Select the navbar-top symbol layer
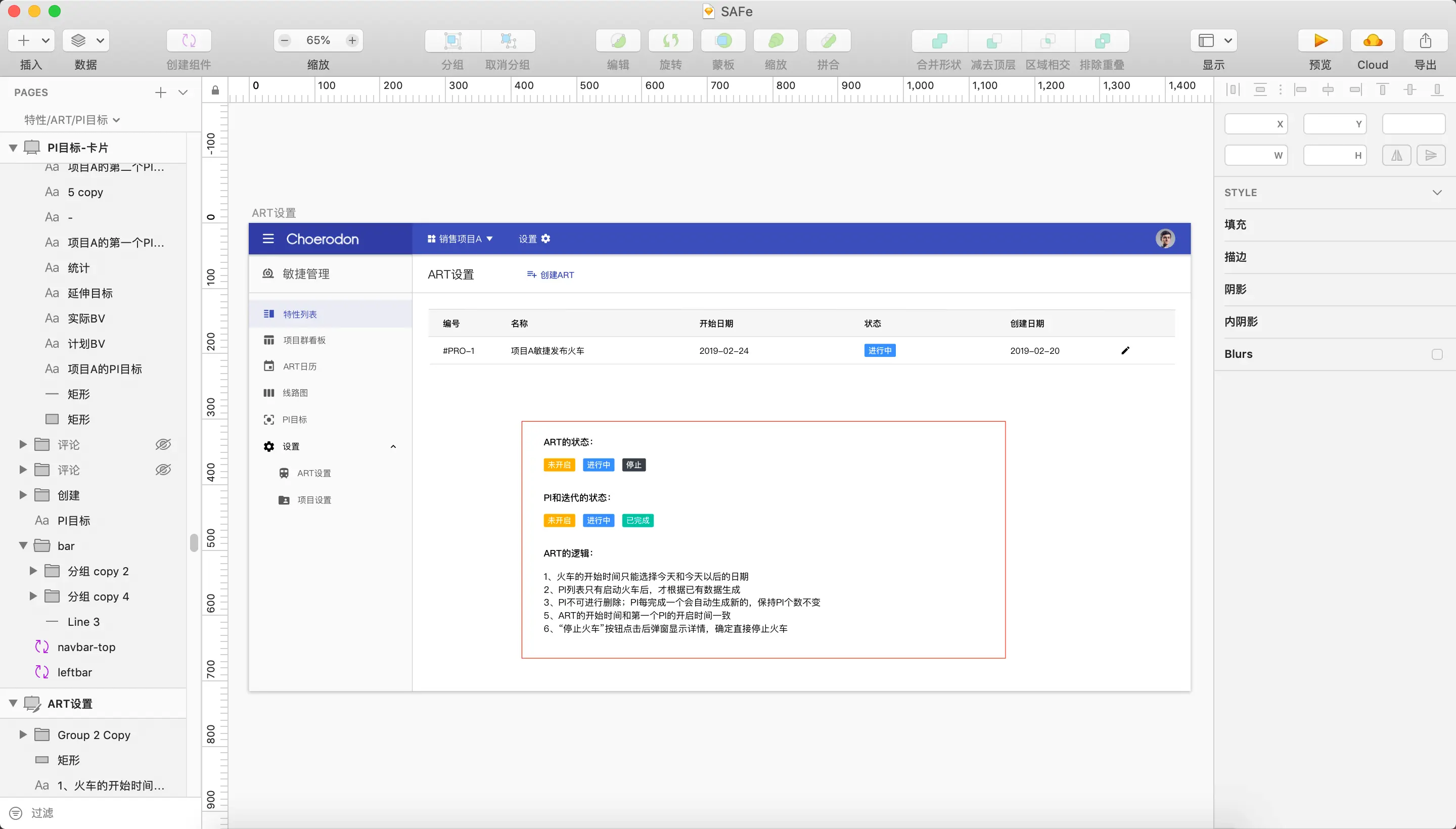The width and height of the screenshot is (1456, 829). (86, 648)
